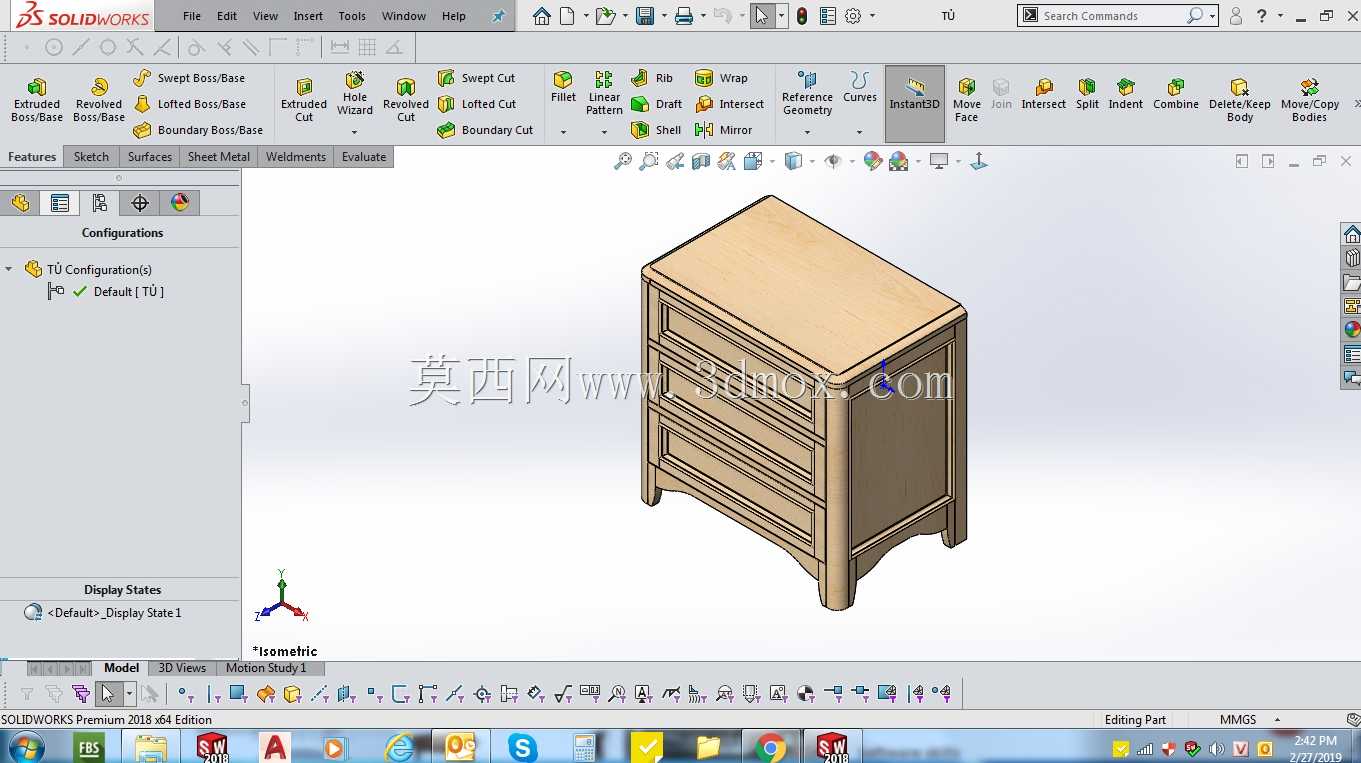This screenshot has width=1361, height=763.
Task: Open the FeatureManager design tree icon
Action: tap(20, 203)
